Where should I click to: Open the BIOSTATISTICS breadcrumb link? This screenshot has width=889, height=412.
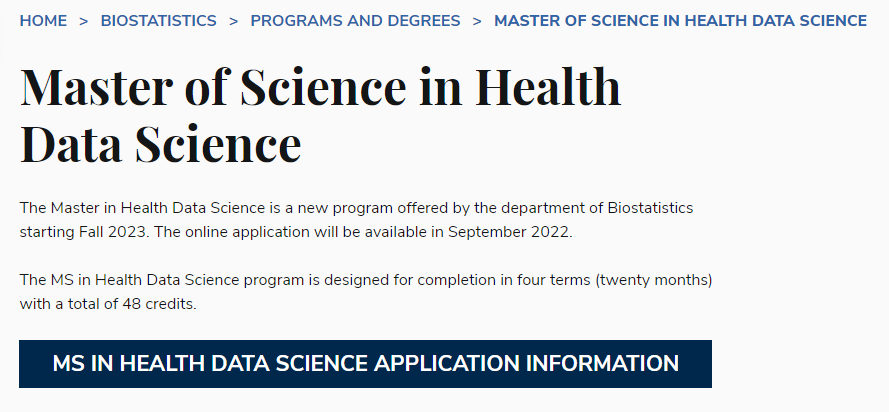click(158, 20)
